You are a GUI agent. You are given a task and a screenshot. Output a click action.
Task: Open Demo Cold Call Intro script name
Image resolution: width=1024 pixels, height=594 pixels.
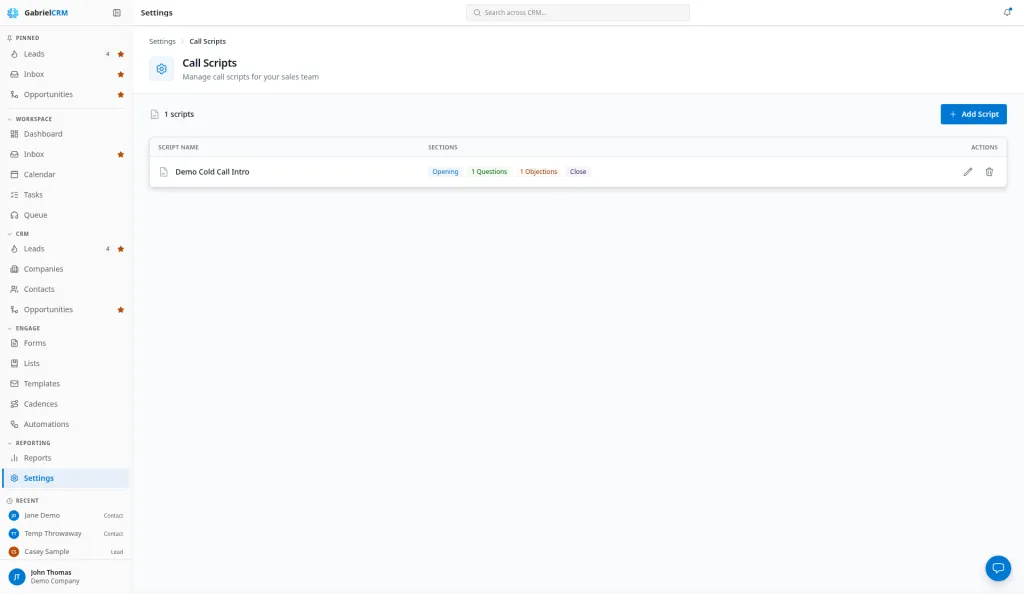coord(212,172)
